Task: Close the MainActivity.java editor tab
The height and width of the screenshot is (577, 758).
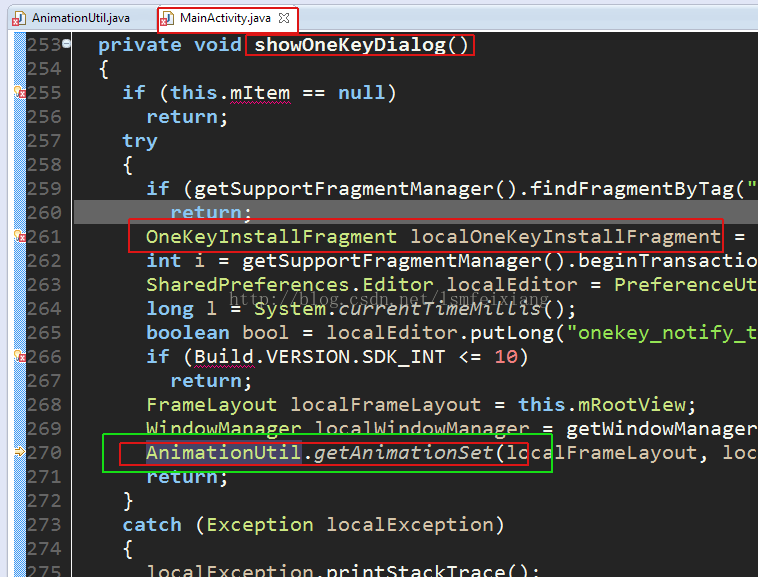Action: [284, 18]
